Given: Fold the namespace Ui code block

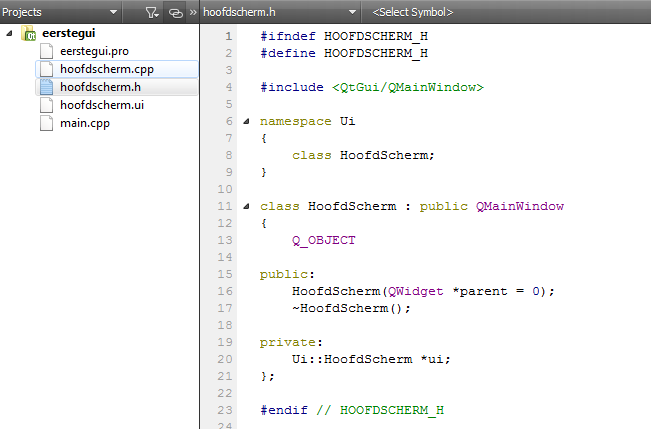Looking at the screenshot, I should pyautogui.click(x=247, y=122).
